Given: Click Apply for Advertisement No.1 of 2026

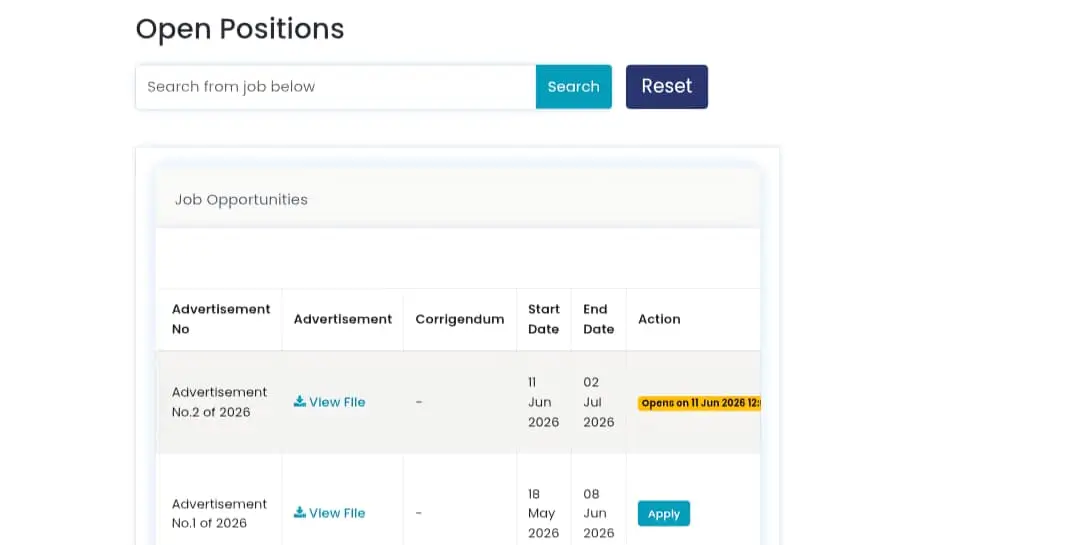Looking at the screenshot, I should tap(663, 513).
